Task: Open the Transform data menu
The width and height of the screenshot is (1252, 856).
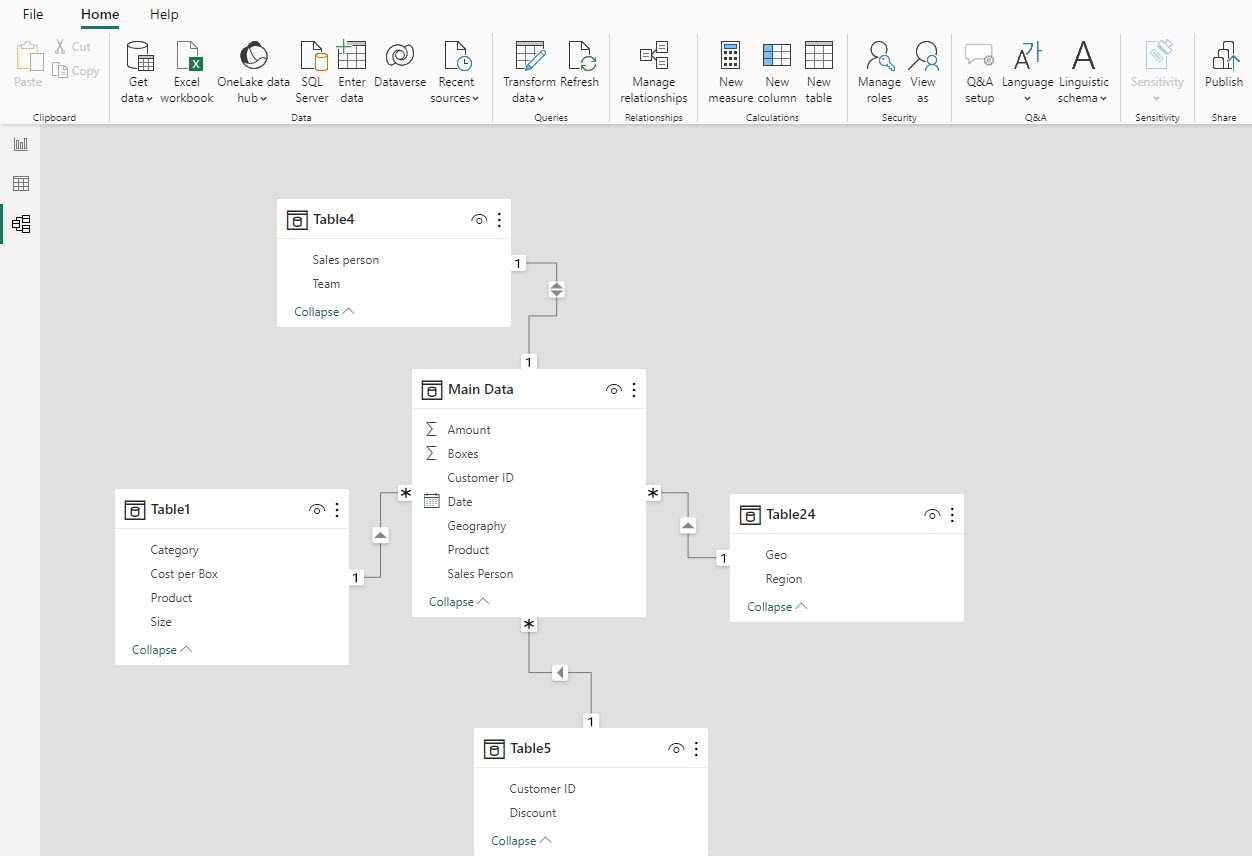Action: click(529, 72)
